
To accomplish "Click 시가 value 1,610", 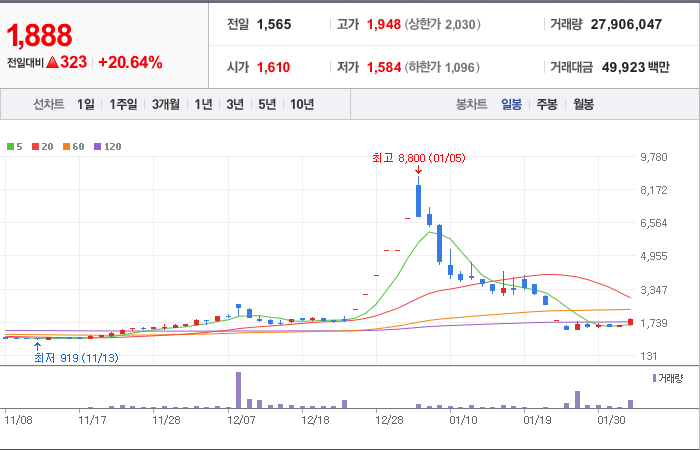I will pyautogui.click(x=273, y=67).
